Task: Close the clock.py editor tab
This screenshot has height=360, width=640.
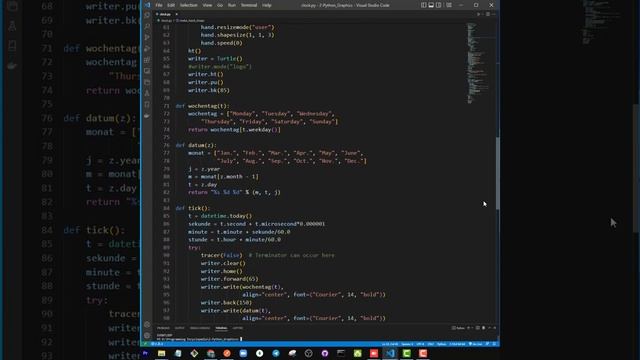Action: pos(176,14)
